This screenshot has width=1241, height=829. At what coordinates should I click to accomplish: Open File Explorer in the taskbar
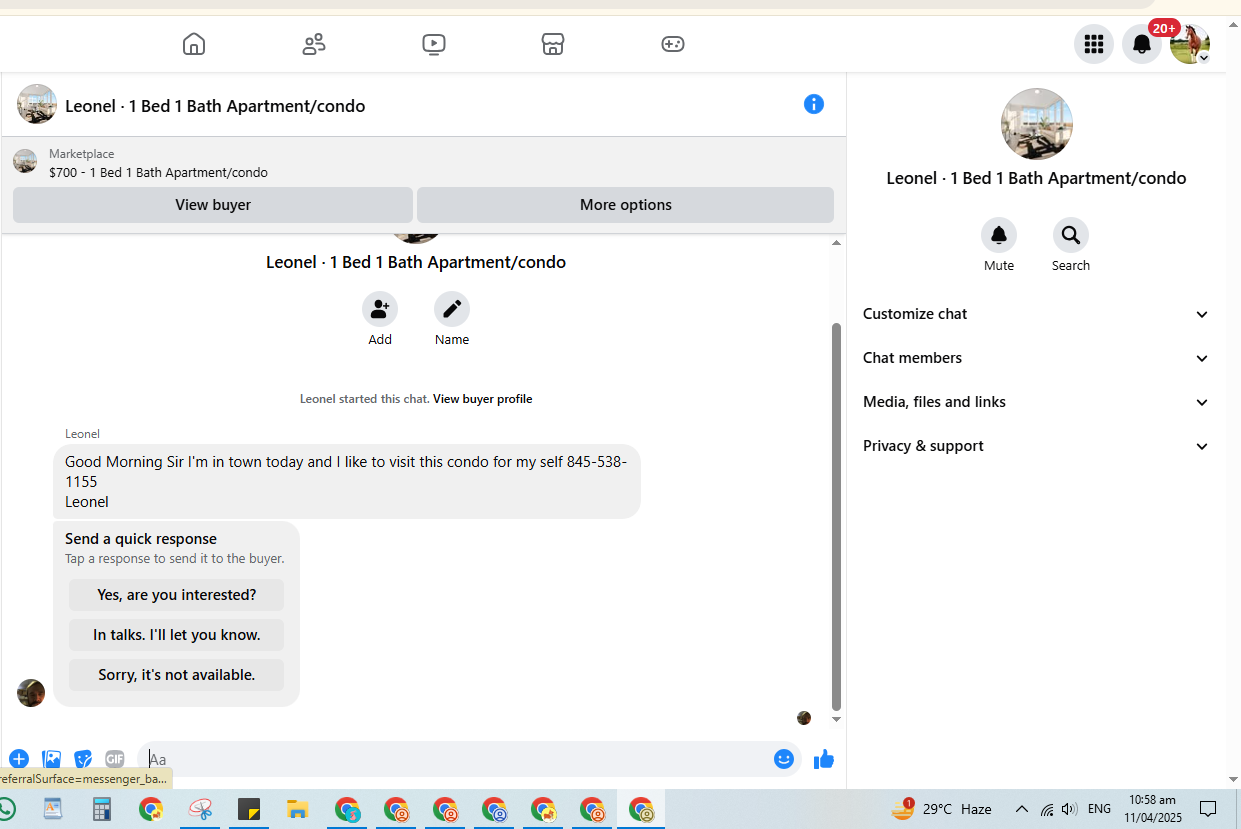click(x=298, y=809)
